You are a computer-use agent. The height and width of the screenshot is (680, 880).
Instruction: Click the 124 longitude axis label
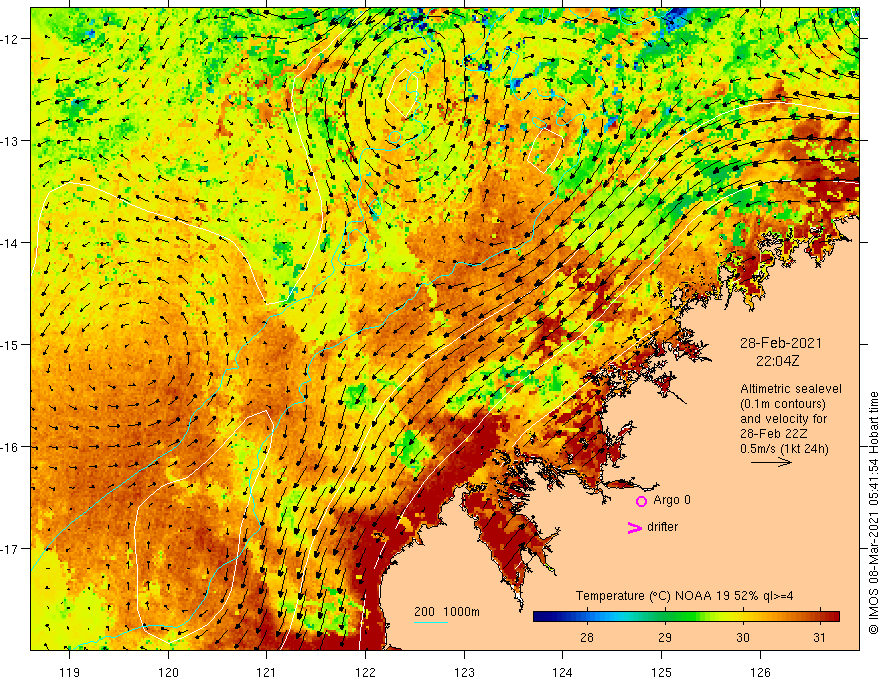pos(563,672)
